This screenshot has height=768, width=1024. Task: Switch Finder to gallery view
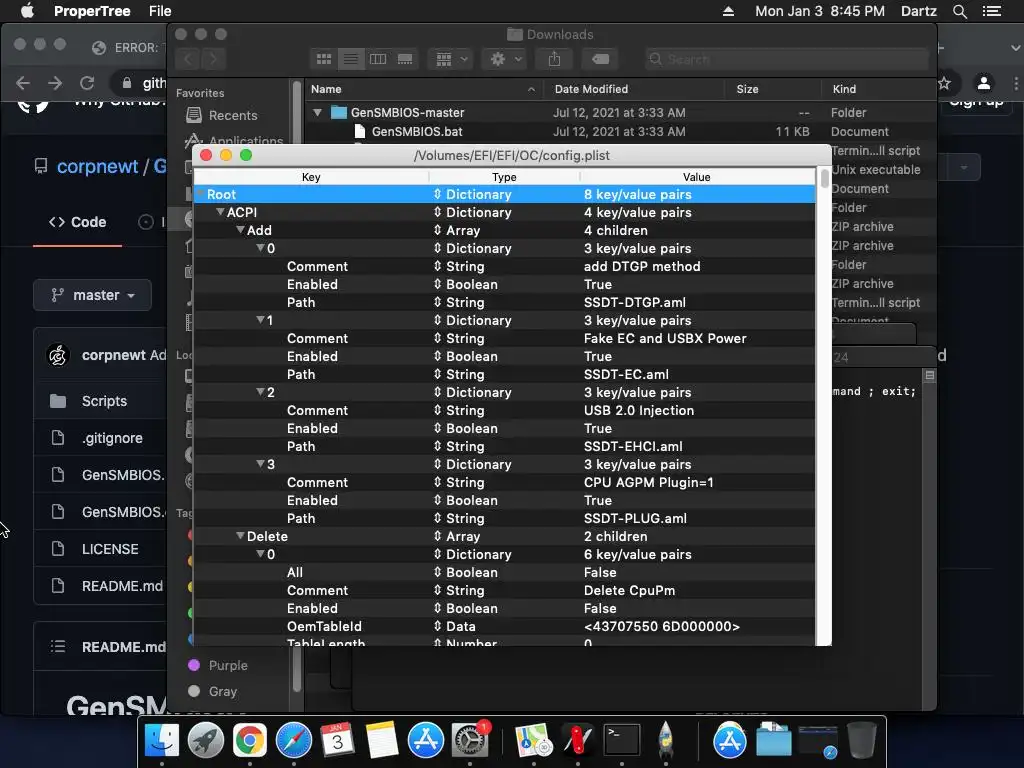point(405,59)
